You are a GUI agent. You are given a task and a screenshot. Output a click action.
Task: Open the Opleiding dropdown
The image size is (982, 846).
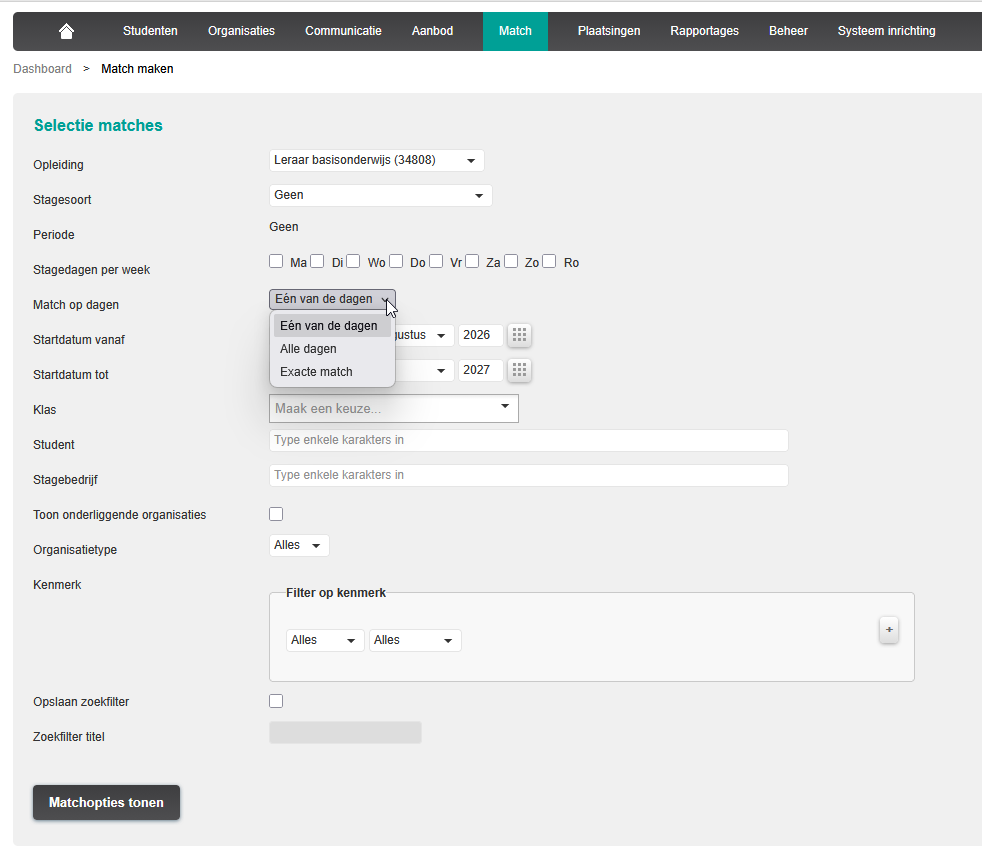[x=376, y=160]
